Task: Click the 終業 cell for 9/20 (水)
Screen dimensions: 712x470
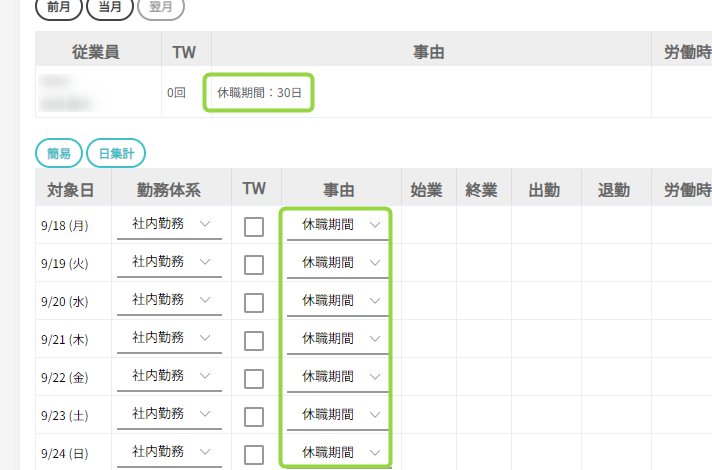Action: click(x=481, y=301)
